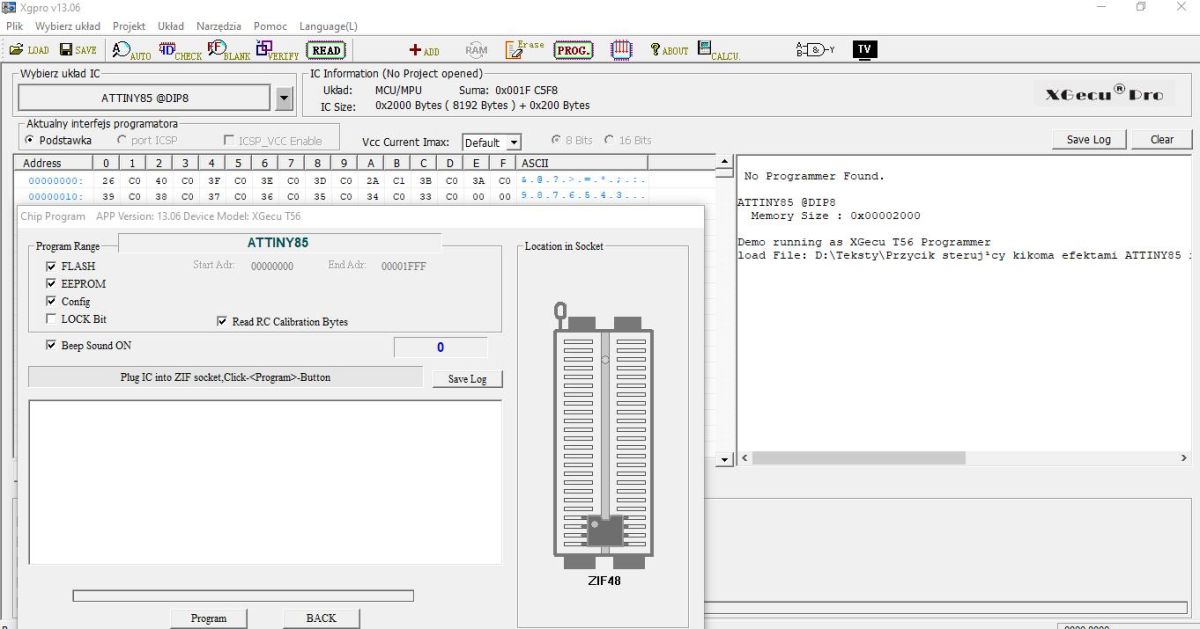1200x629 pixels.
Task: Click the Erase toolbar icon
Action: [x=525, y=49]
